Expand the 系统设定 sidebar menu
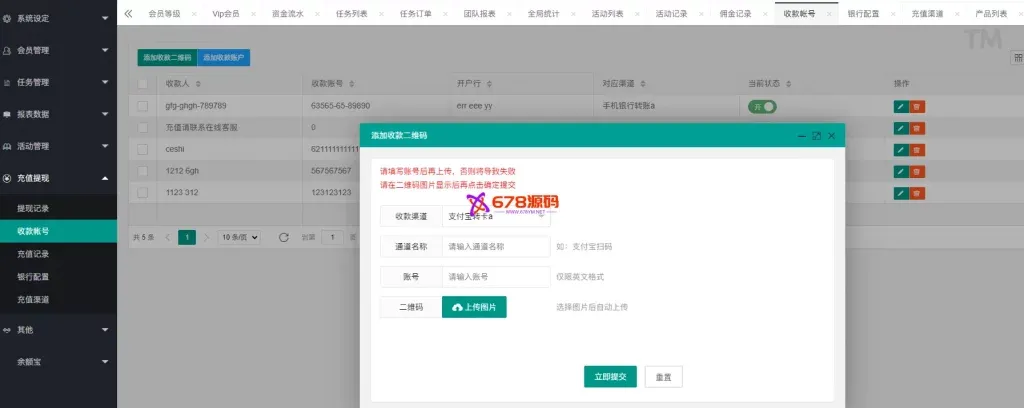 pyautogui.click(x=58, y=17)
